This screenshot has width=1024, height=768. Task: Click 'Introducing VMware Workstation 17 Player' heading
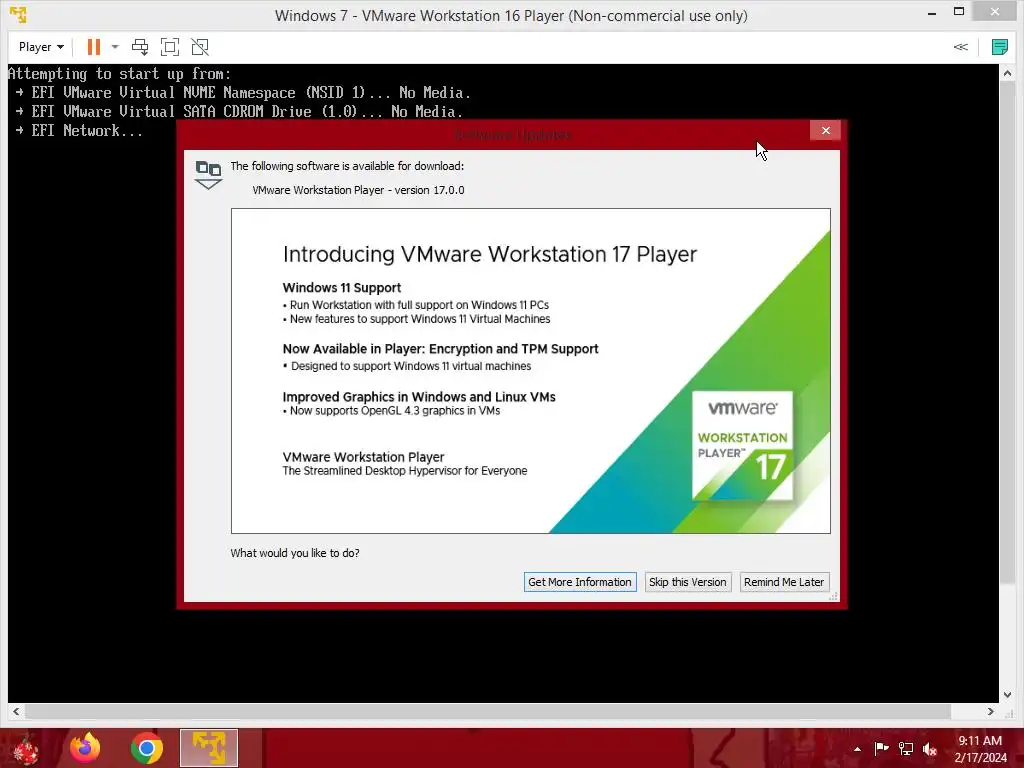tap(490, 254)
